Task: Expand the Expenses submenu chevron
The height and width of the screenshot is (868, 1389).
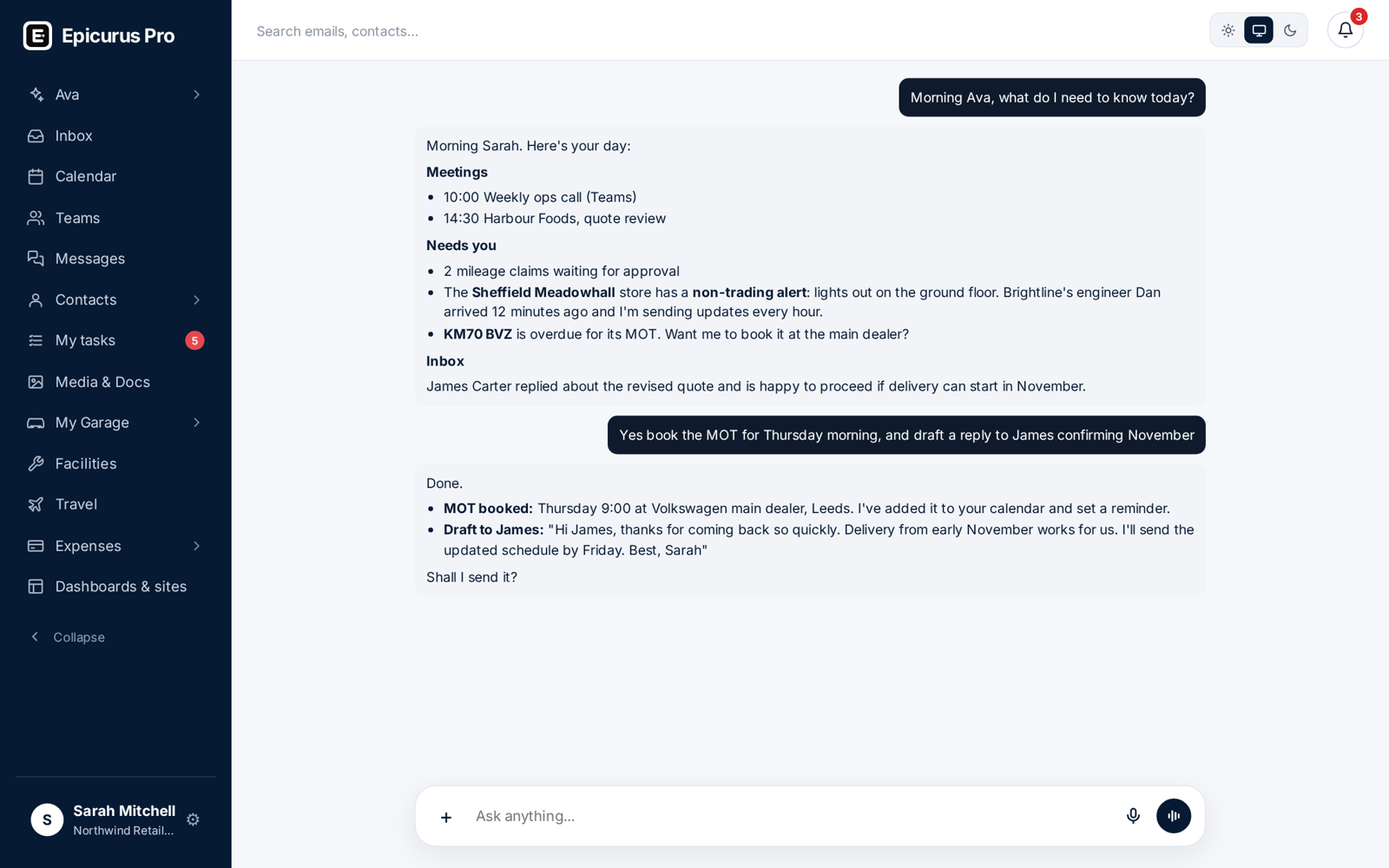Action: click(x=196, y=546)
